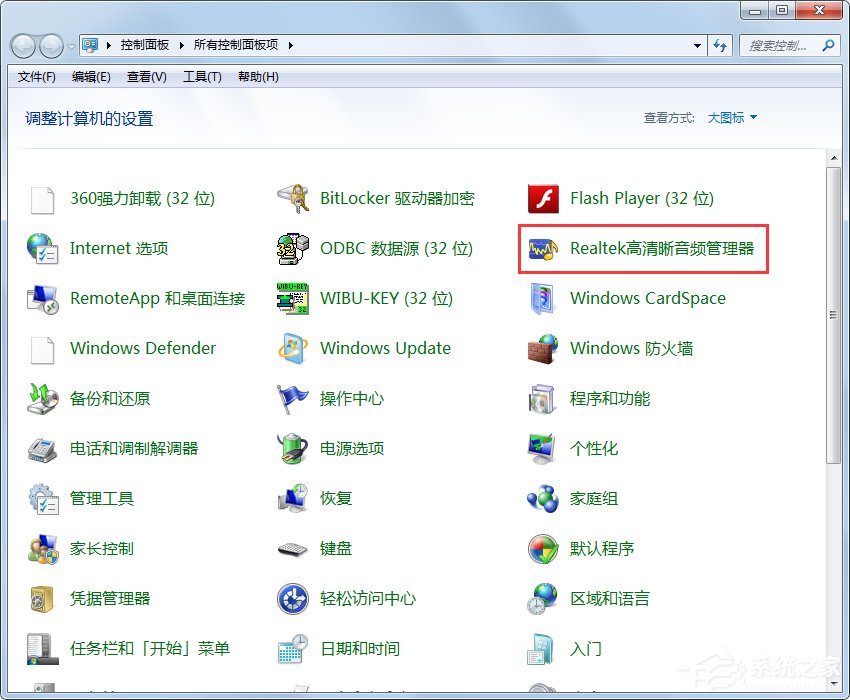Open the 帮助(H) menu
850x700 pixels.
[258, 77]
